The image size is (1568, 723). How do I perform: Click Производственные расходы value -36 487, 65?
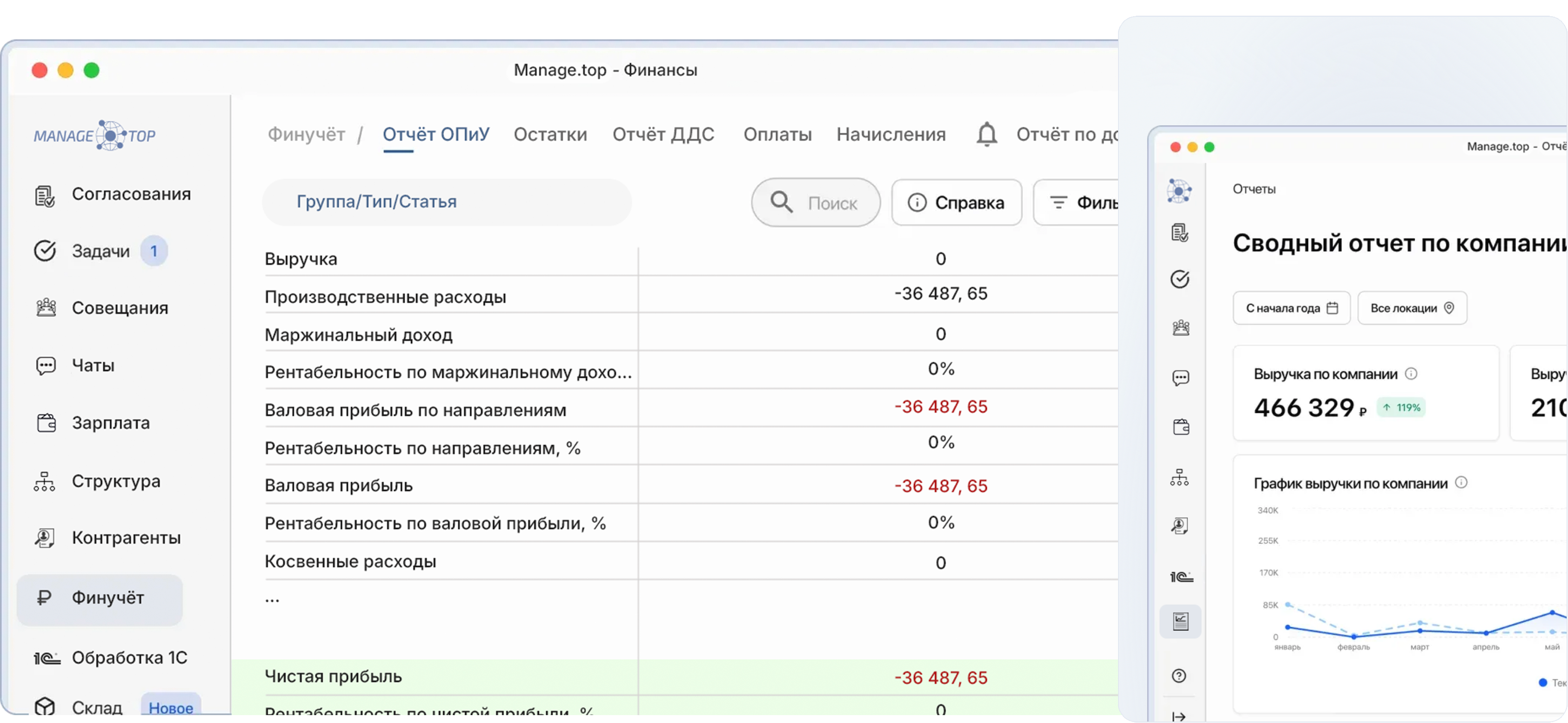(x=941, y=293)
